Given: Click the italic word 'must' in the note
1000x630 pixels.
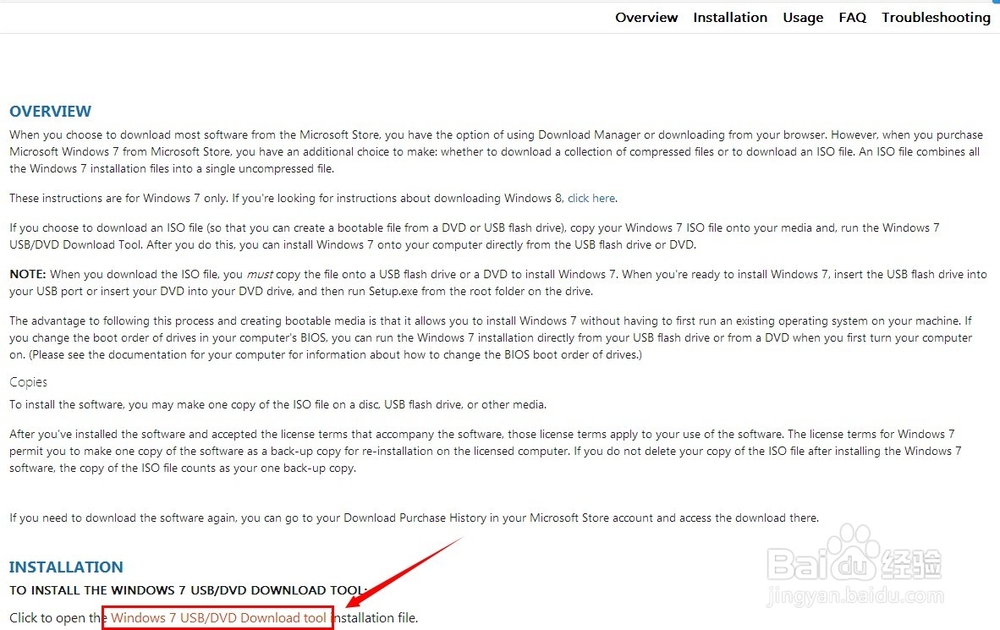Looking at the screenshot, I should (260, 274).
